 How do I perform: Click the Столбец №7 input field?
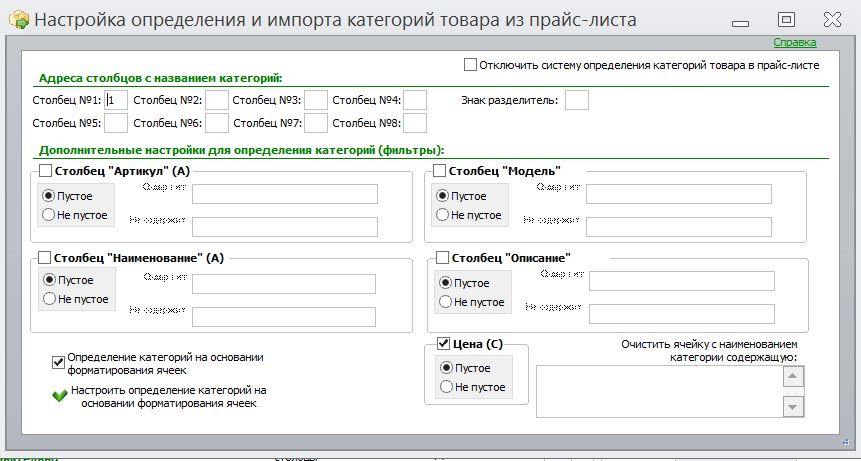click(x=316, y=123)
